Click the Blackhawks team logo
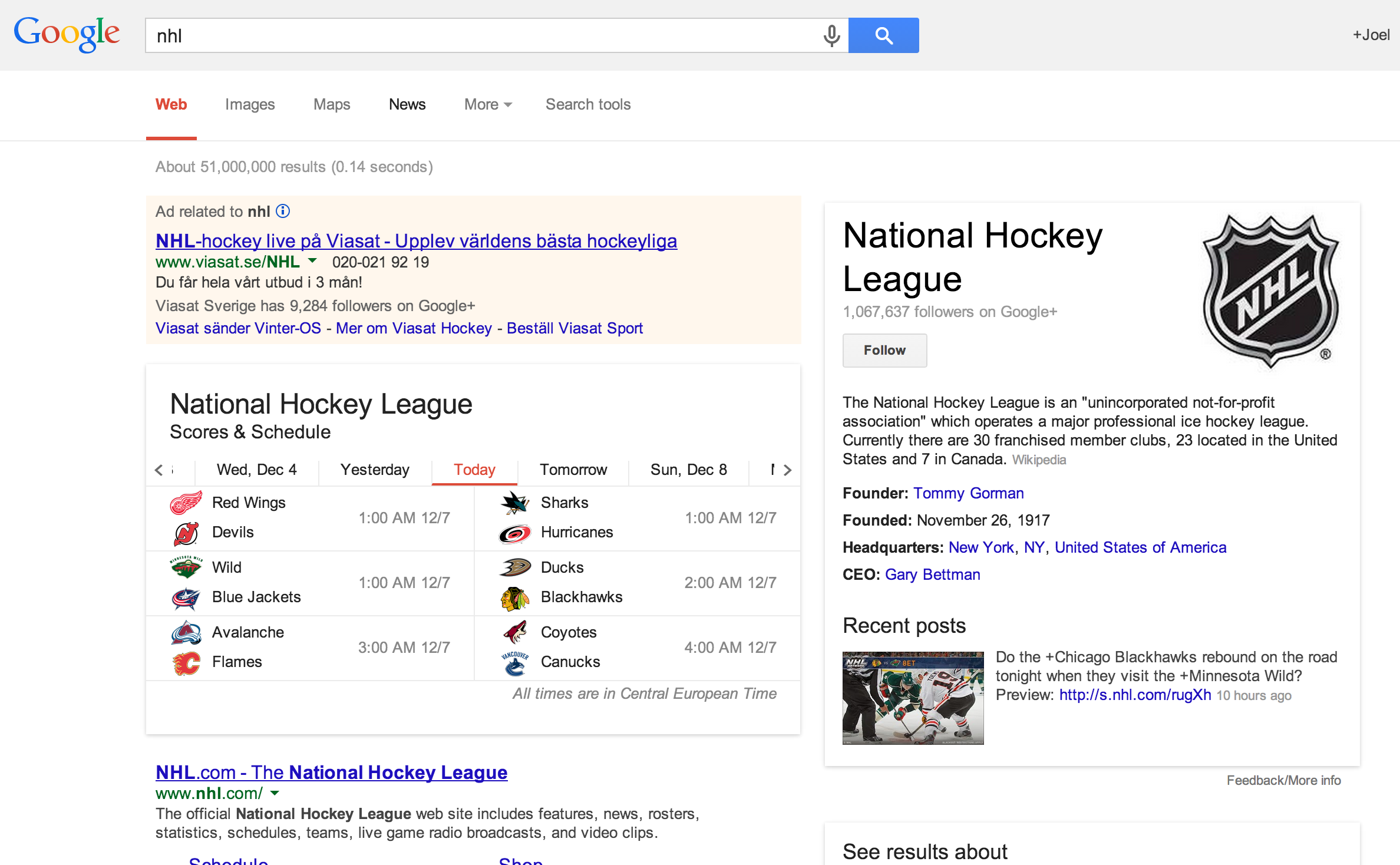 click(515, 598)
